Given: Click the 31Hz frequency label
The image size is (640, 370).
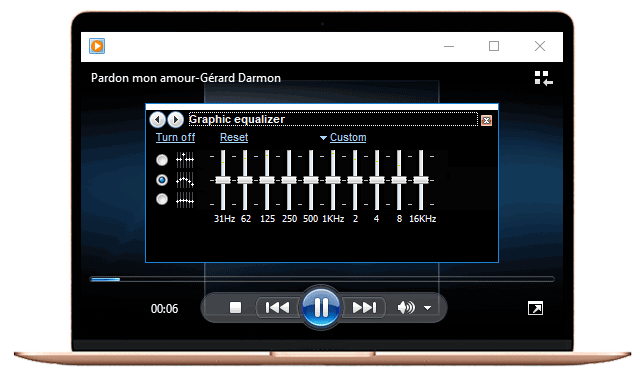Looking at the screenshot, I should click(224, 219).
